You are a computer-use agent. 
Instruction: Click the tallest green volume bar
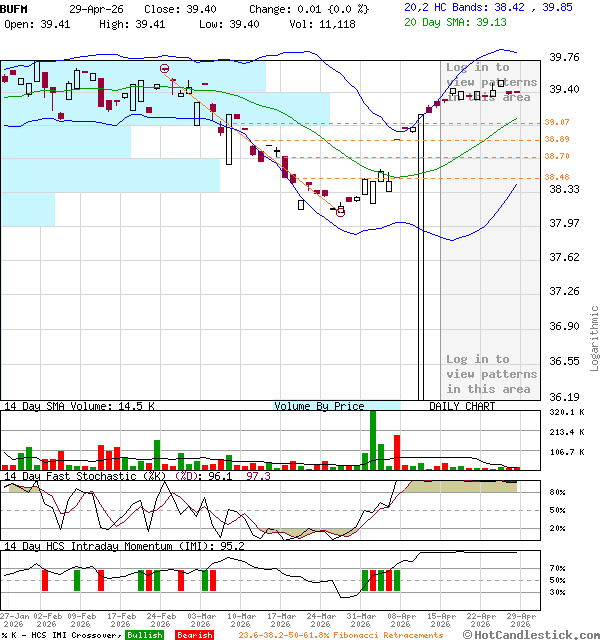pyautogui.click(x=373, y=438)
